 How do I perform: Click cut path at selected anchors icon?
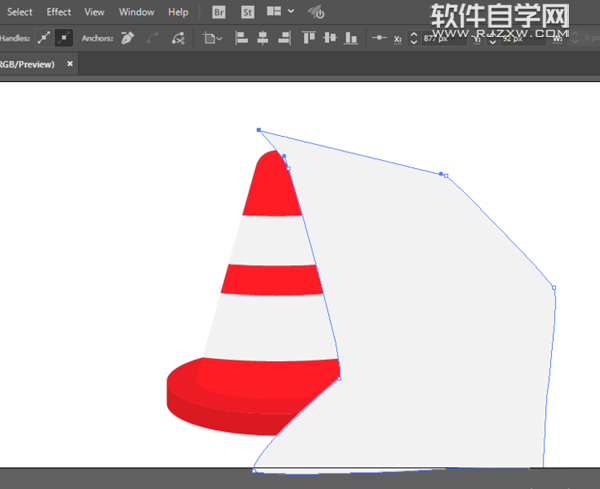(178, 38)
